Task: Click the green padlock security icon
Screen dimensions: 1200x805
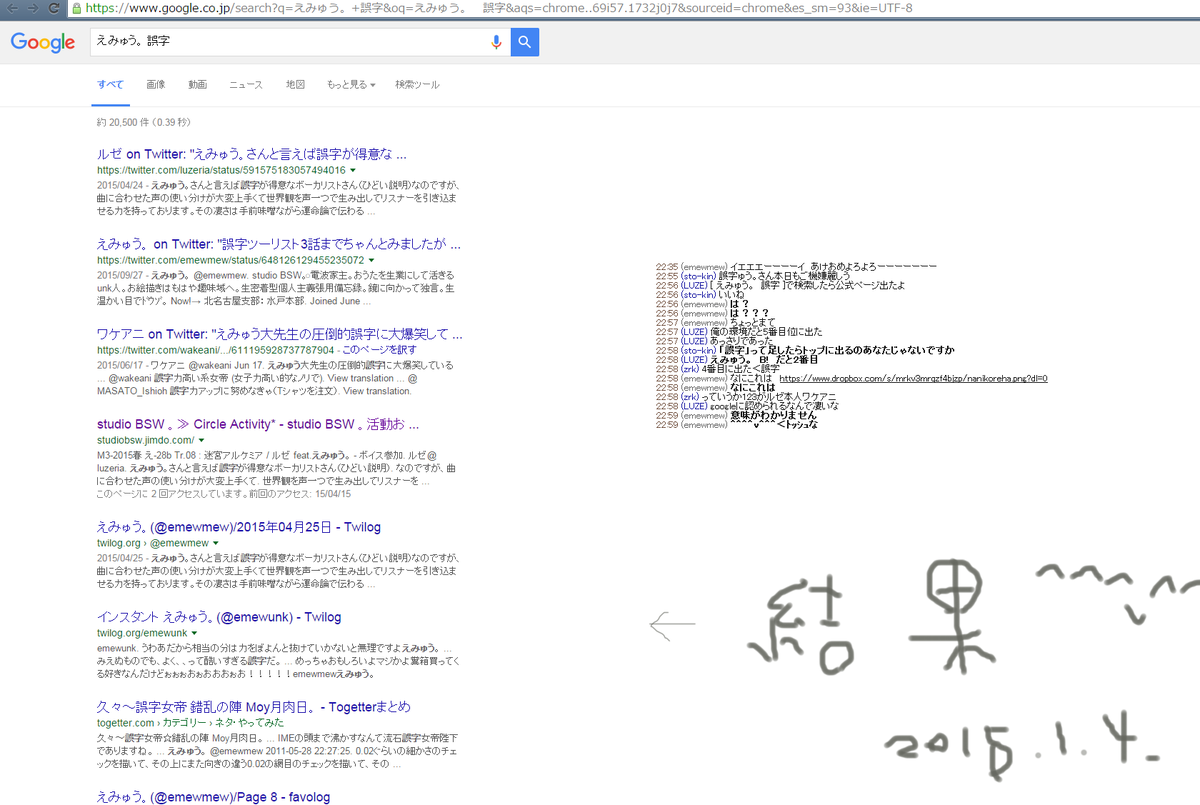Action: click(x=78, y=7)
